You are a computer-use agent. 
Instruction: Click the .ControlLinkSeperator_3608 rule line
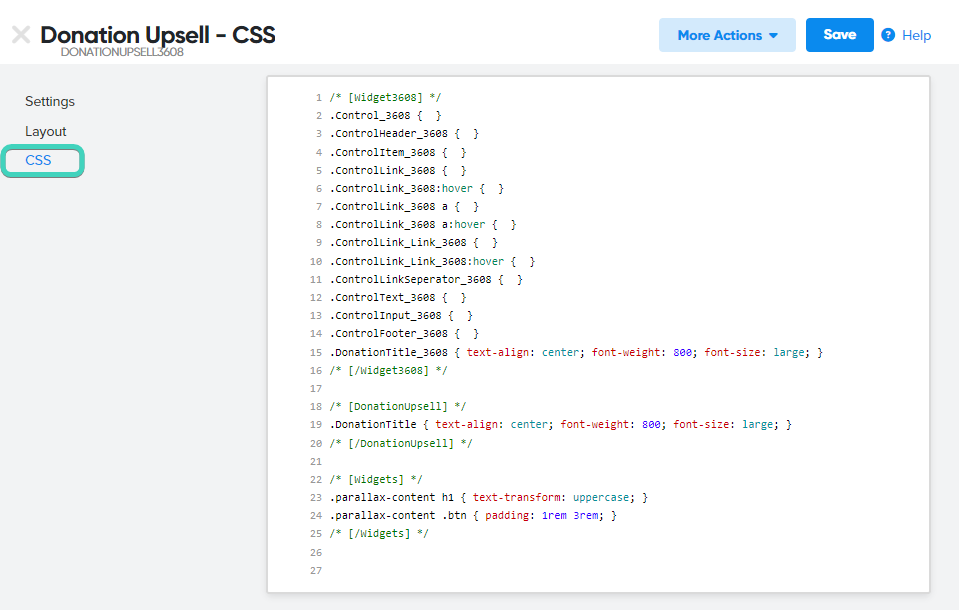click(426, 280)
